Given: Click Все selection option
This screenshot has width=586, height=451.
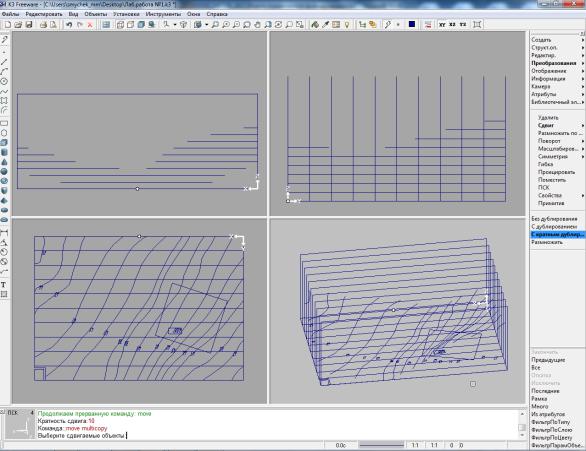Looking at the screenshot, I should pyautogui.click(x=536, y=368).
